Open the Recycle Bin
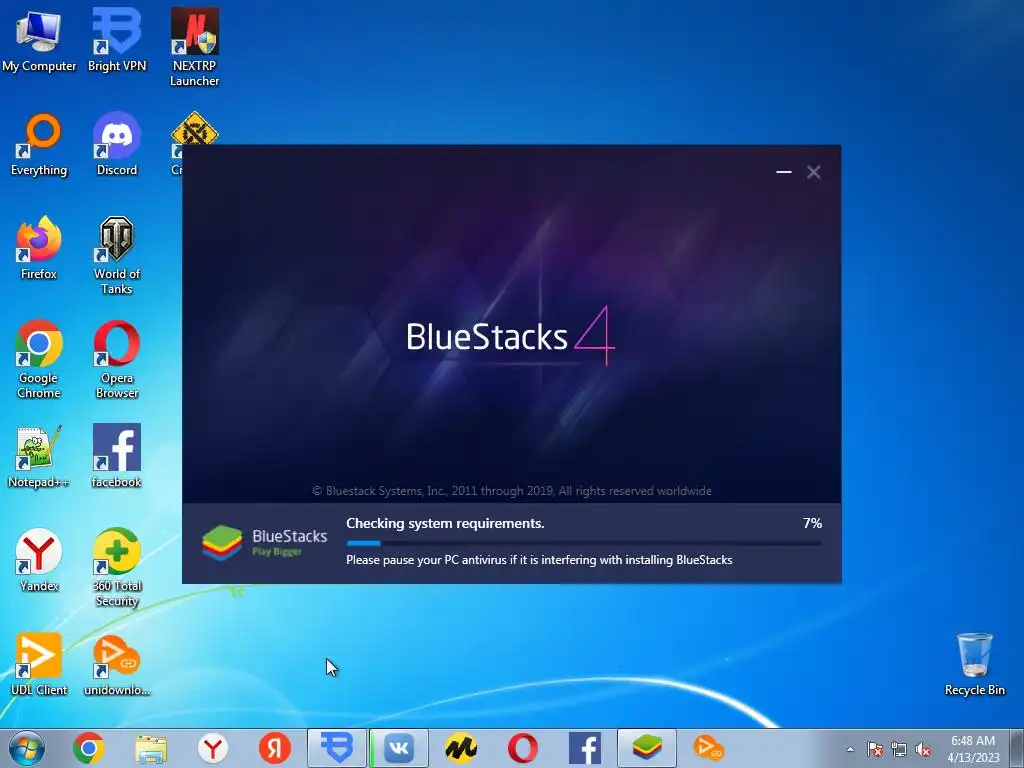Viewport: 1024px width, 768px height. (974, 665)
